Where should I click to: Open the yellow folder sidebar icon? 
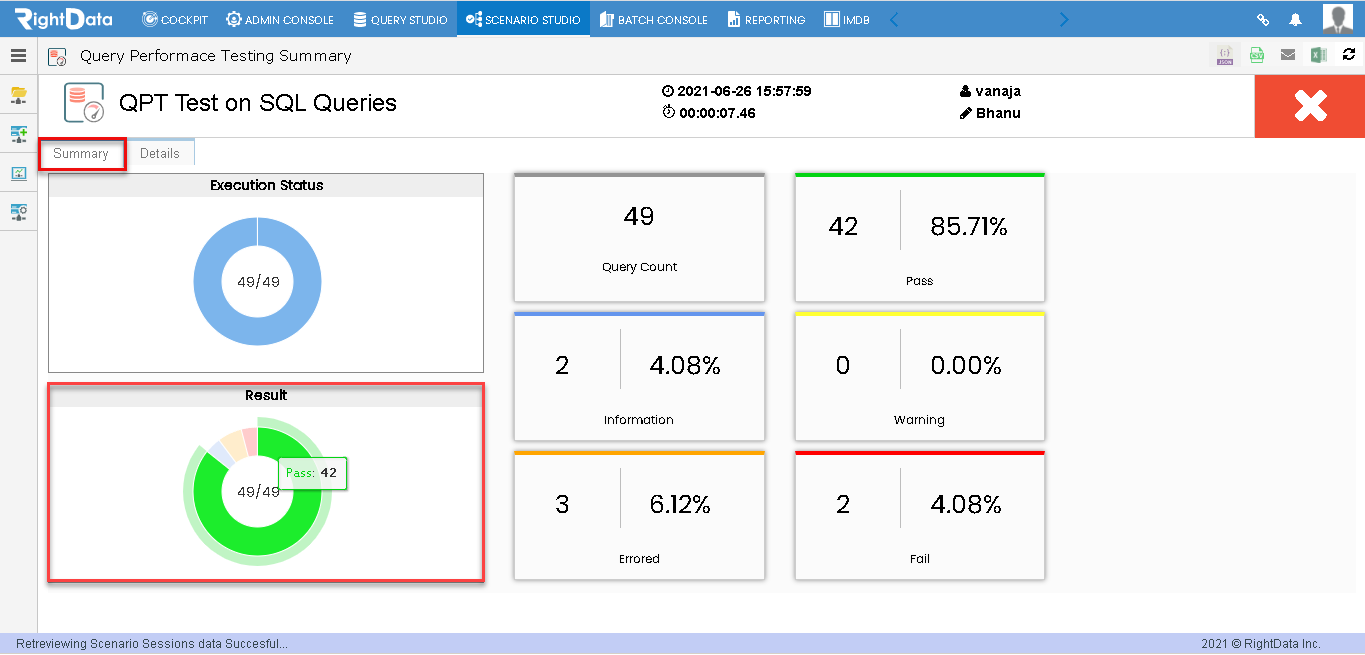pyautogui.click(x=18, y=95)
